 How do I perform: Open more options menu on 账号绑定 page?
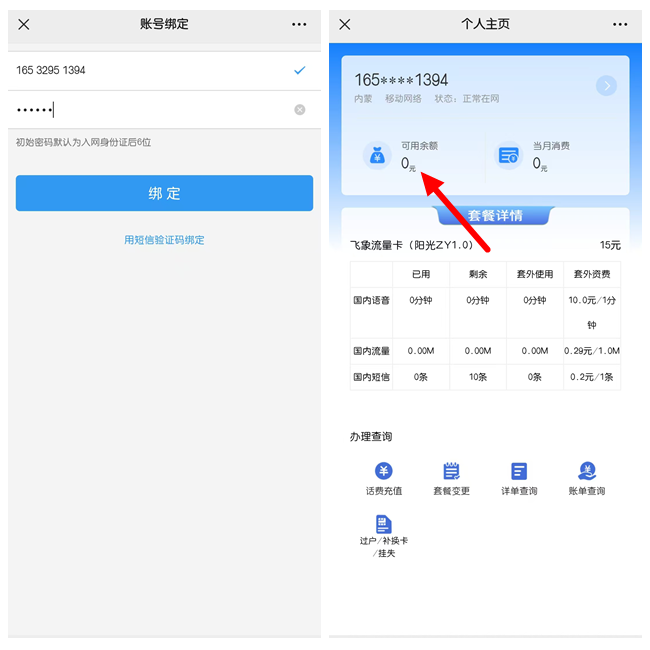click(299, 24)
